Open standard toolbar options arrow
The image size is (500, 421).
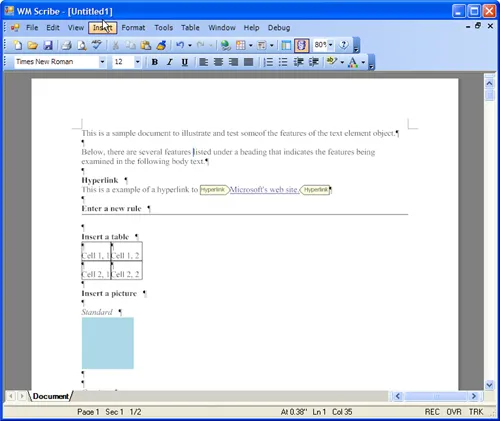tap(356, 46)
